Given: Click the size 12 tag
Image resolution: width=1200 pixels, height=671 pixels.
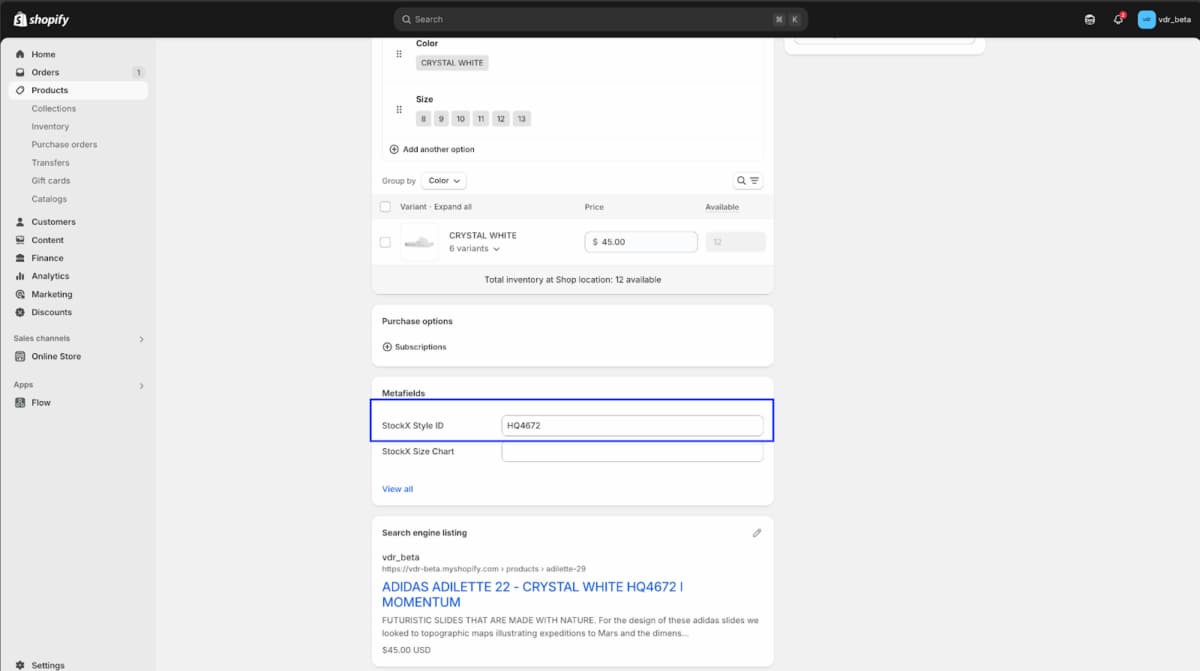Looking at the screenshot, I should pos(501,119).
